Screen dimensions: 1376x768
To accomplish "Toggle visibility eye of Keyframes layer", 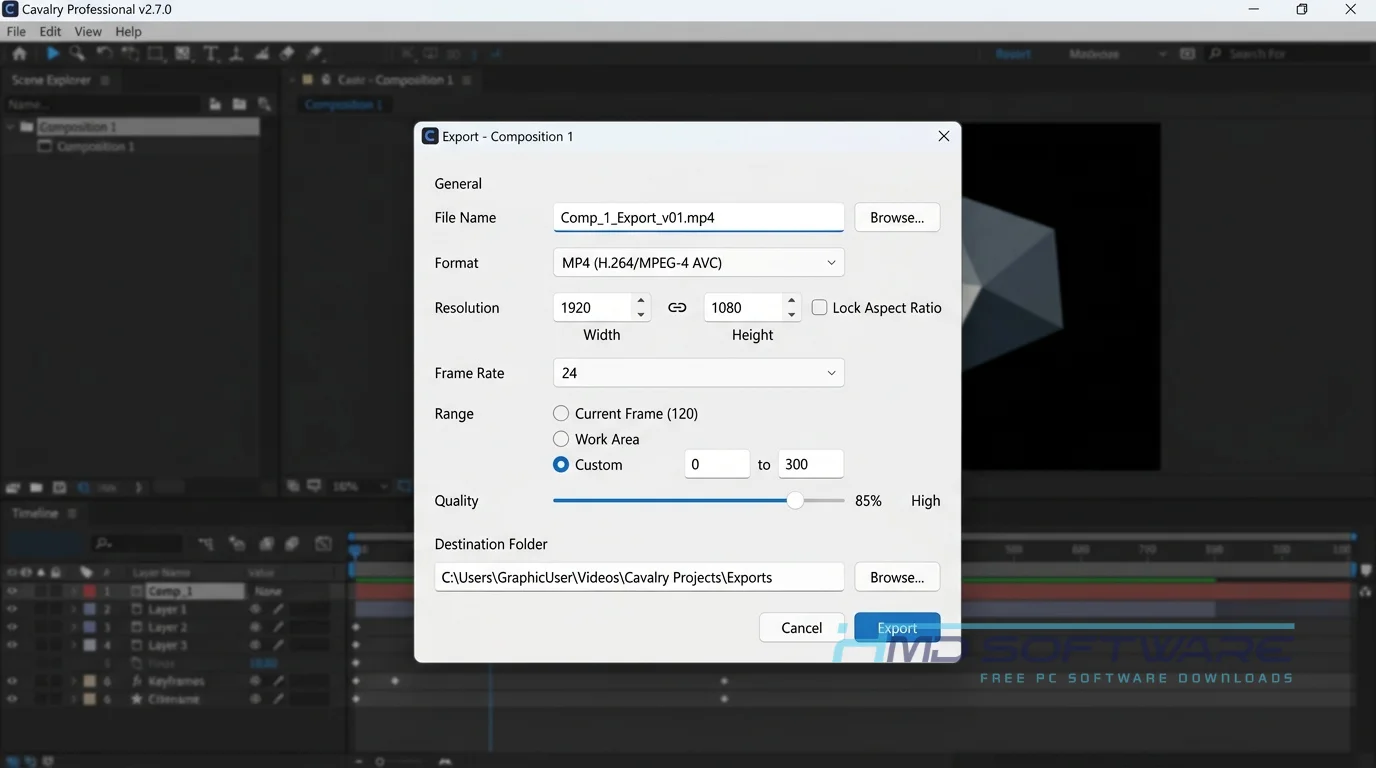I will click(12, 681).
